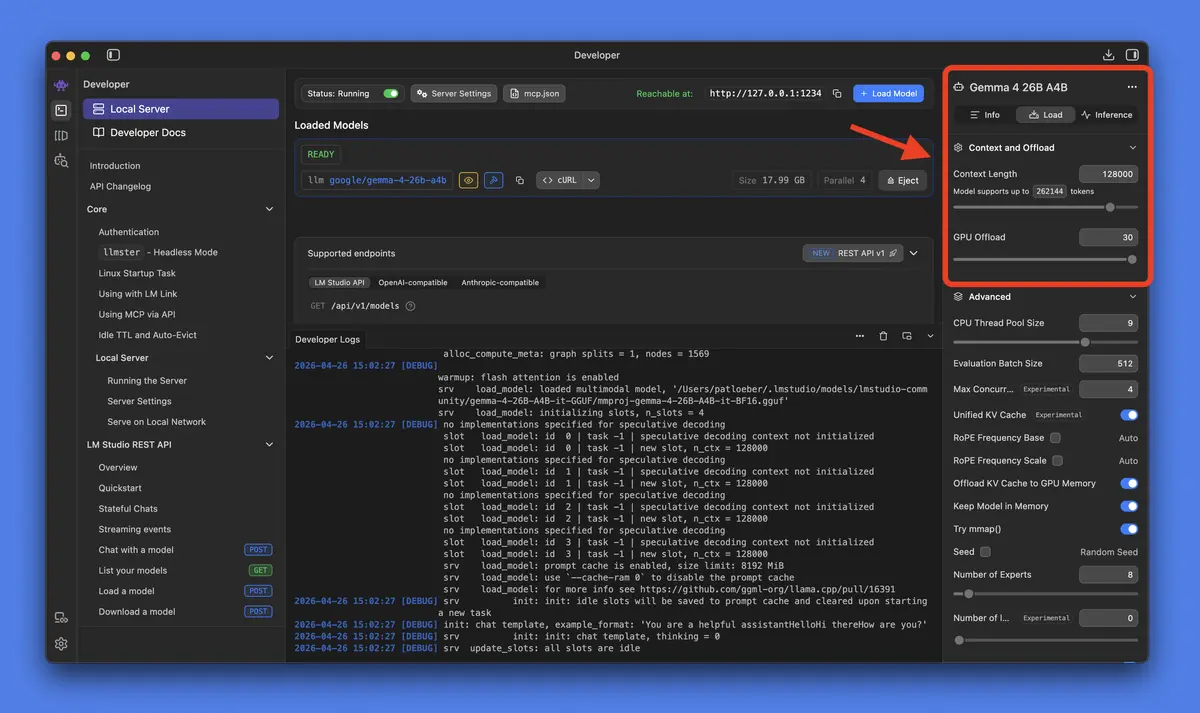The image size is (1200, 713).
Task: Open the Quickstart docs page
Action: pyautogui.click(x=120, y=488)
